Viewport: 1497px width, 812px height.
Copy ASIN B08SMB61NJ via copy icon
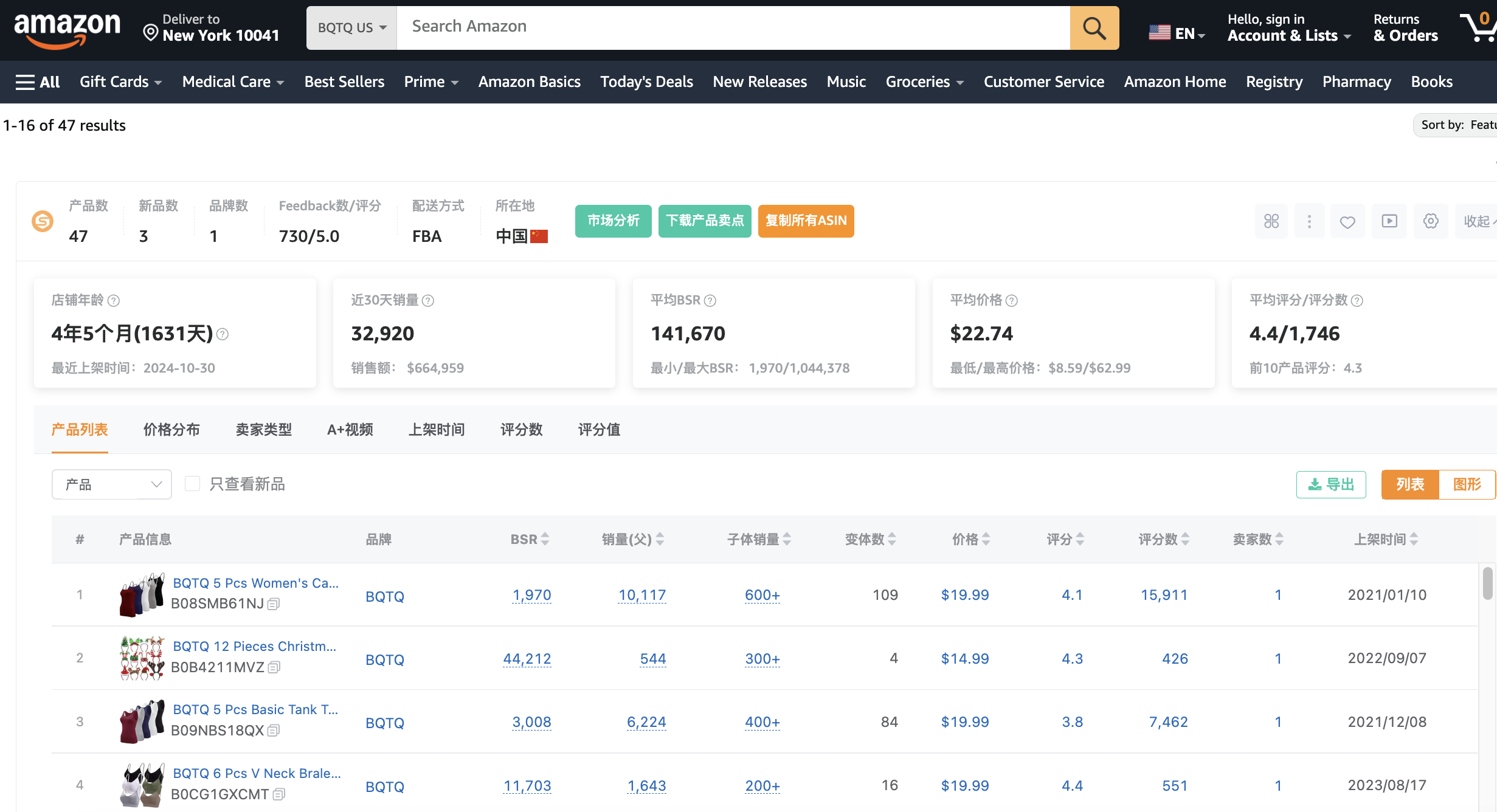(x=274, y=604)
